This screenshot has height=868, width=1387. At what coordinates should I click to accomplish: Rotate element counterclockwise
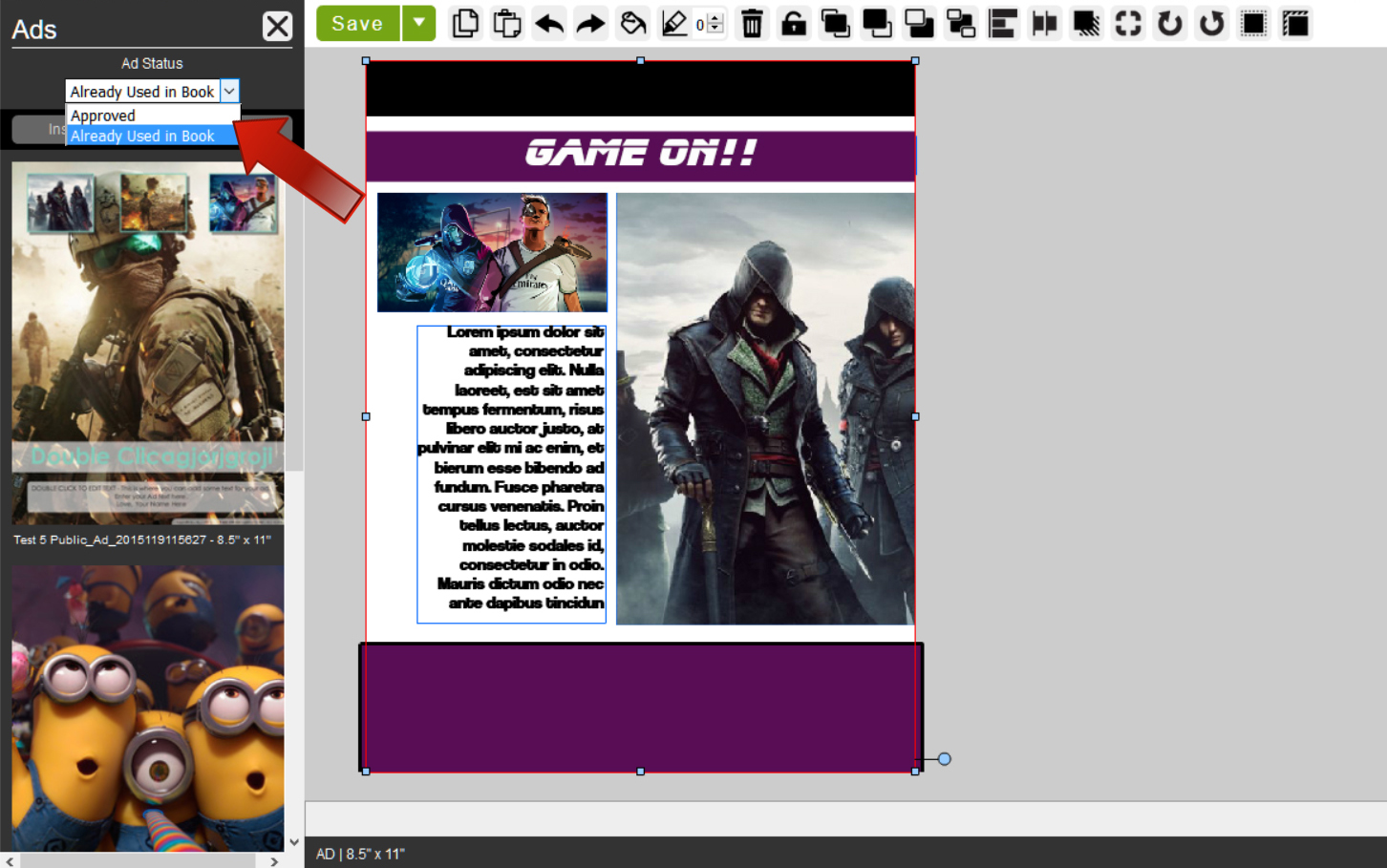[x=1211, y=23]
